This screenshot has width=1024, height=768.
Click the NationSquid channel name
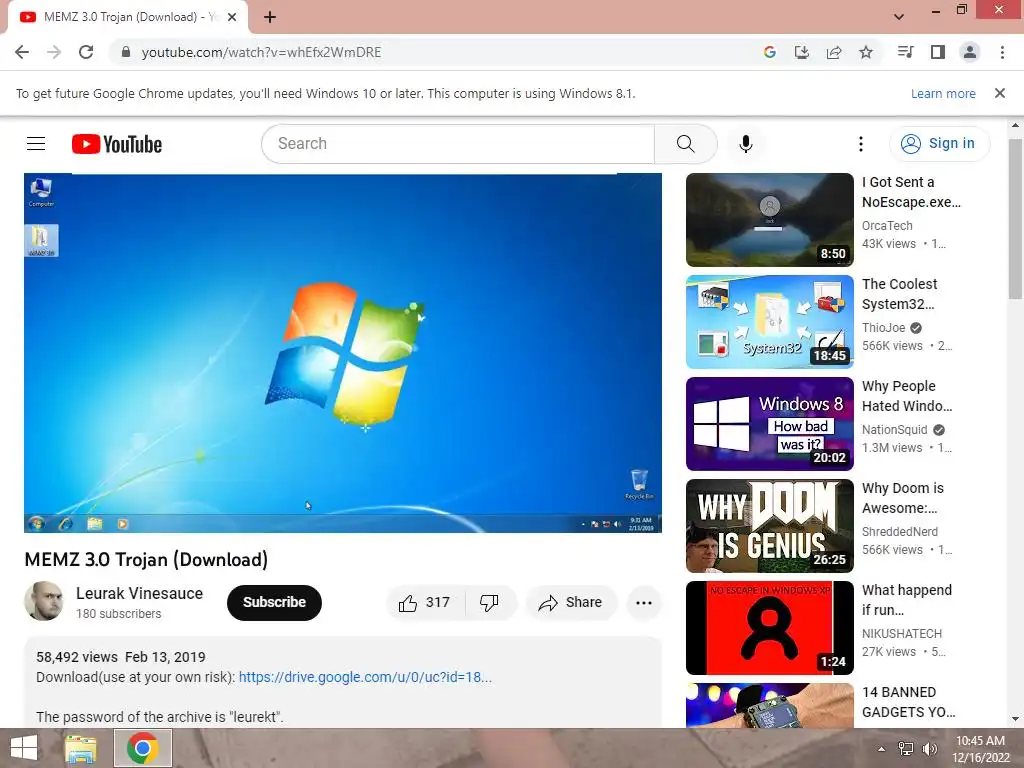894,430
